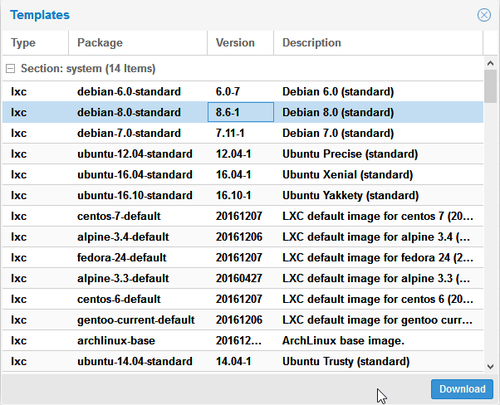
Task: Choose the gentoo-current-default row
Action: tap(243, 320)
